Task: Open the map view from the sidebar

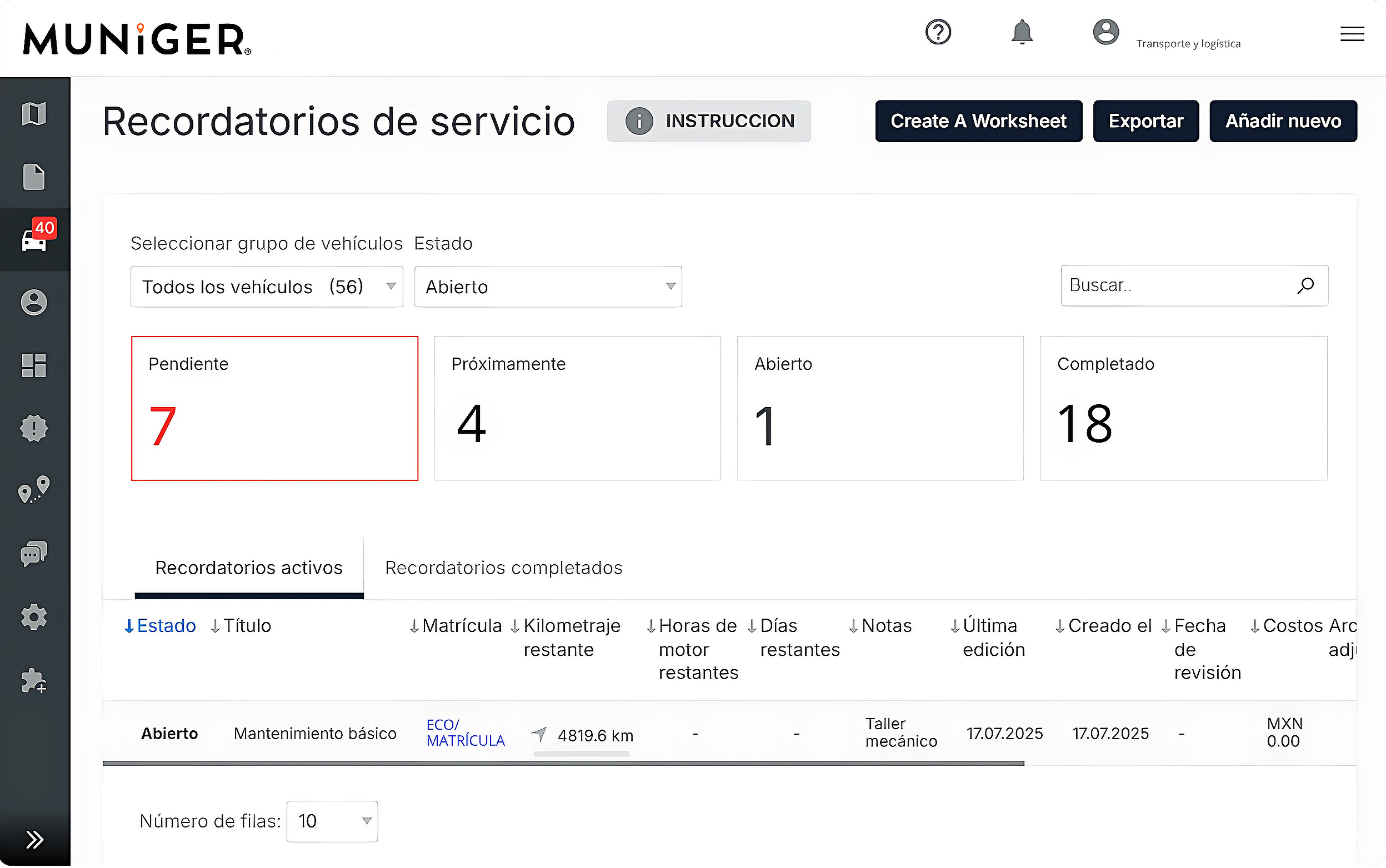Action: coord(34,114)
